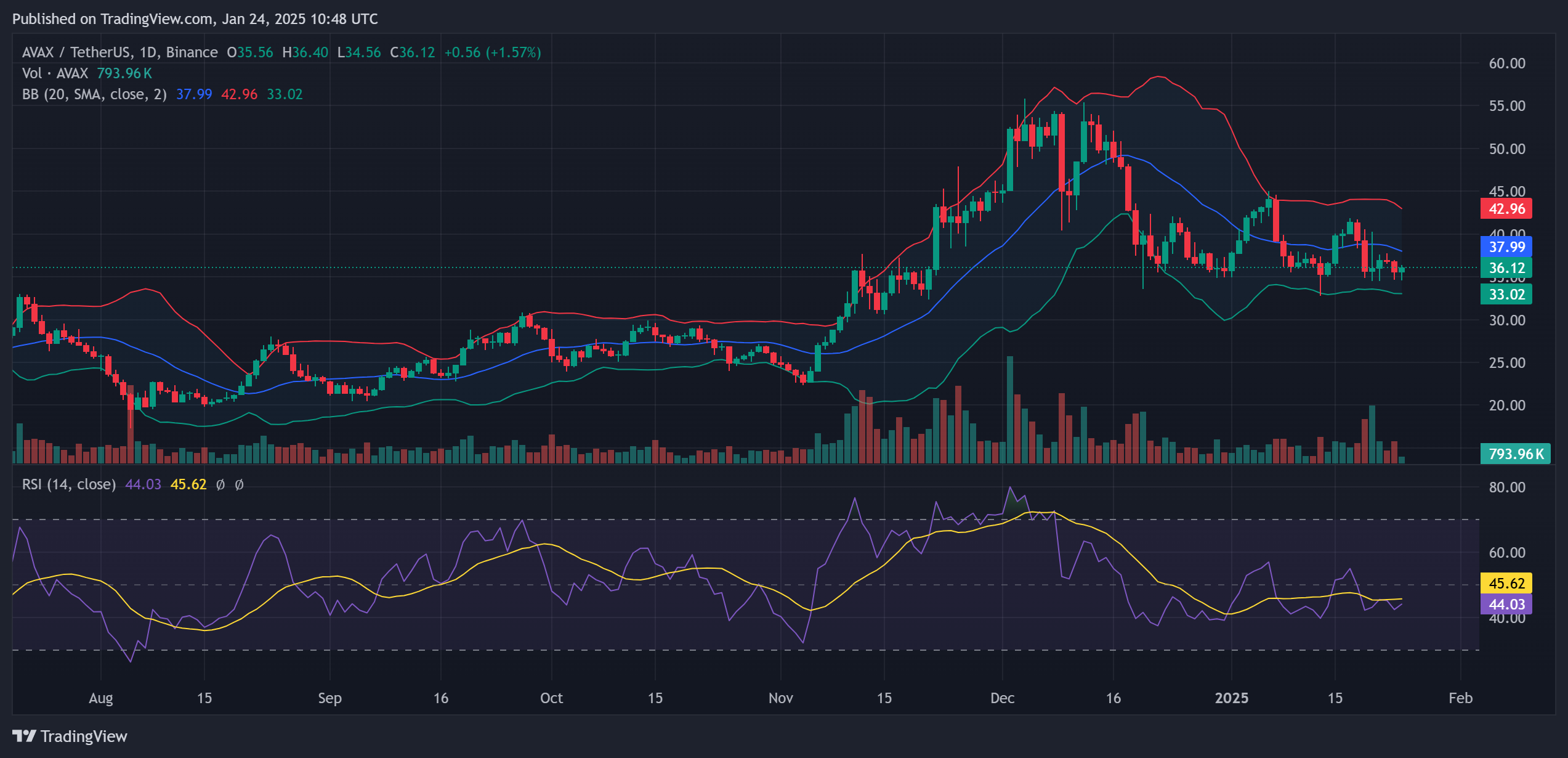Click the 60.00 RSI axis label
This screenshot has width=1568, height=758.
click(x=1507, y=553)
